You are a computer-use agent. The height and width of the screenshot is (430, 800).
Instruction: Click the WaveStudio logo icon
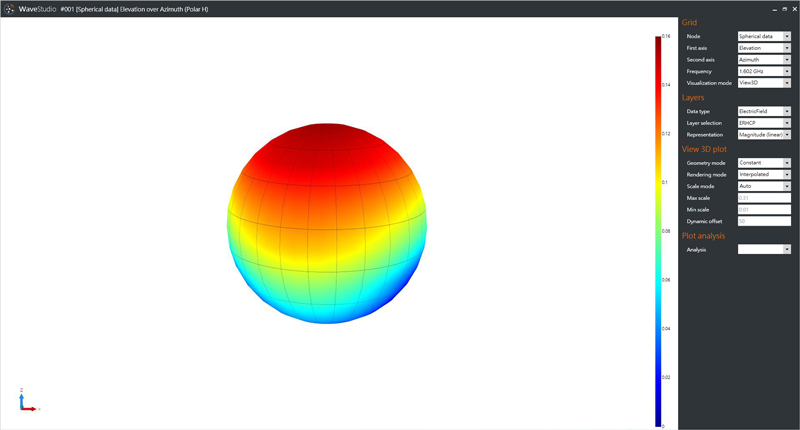[9, 8]
